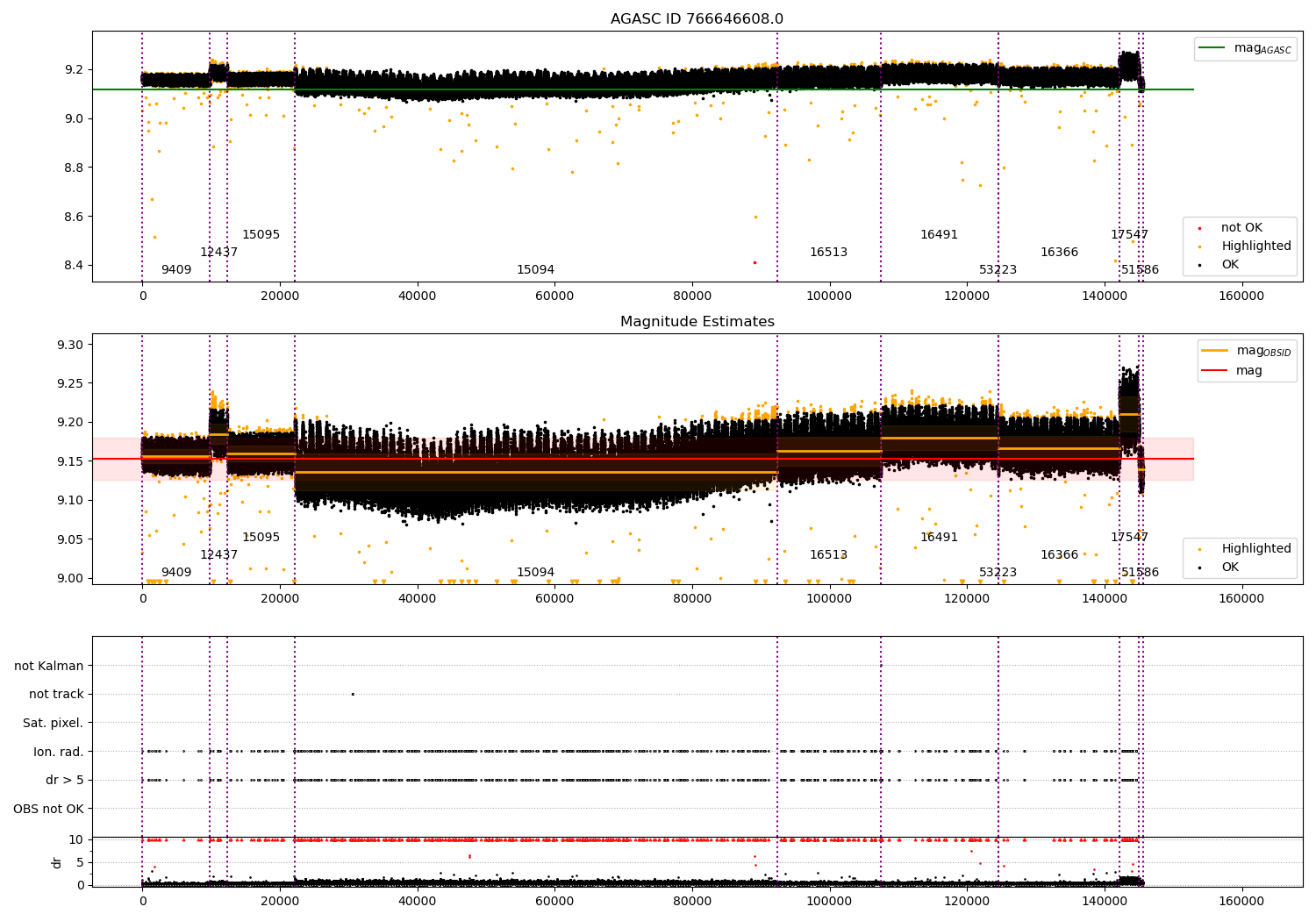Click the 10 tick on dr axis
The width and height of the screenshot is (1316, 921).
click(x=76, y=839)
